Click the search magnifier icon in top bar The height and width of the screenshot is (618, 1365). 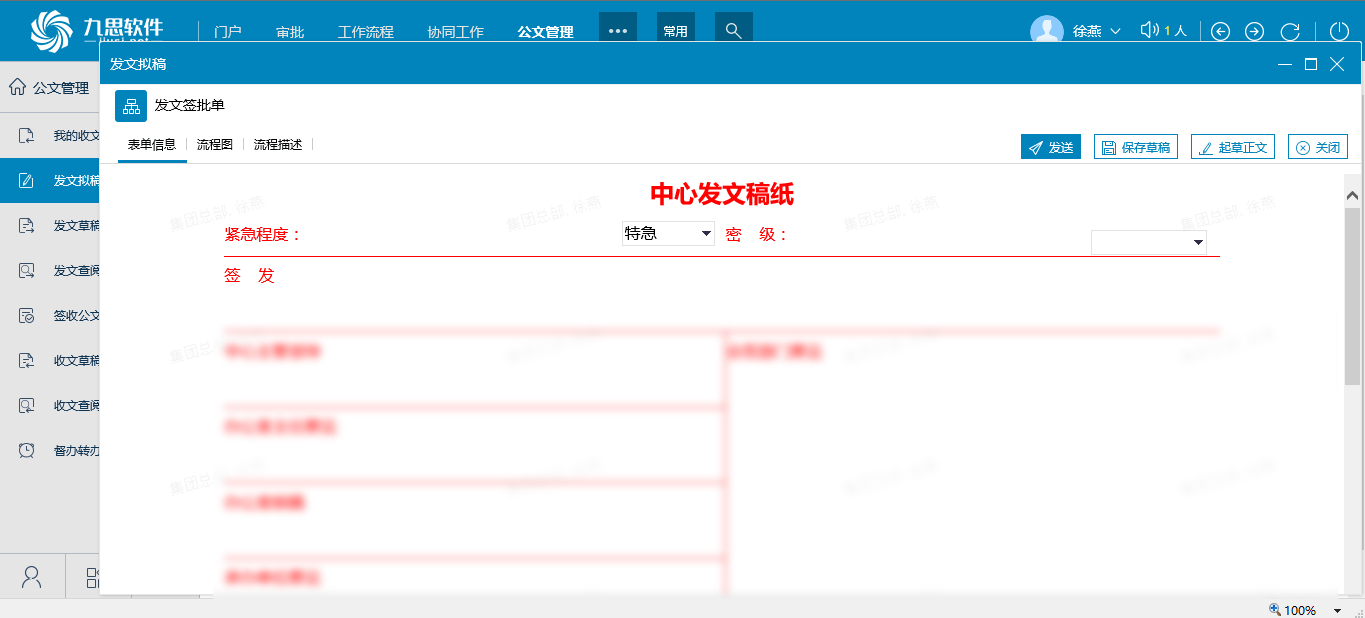(733, 31)
